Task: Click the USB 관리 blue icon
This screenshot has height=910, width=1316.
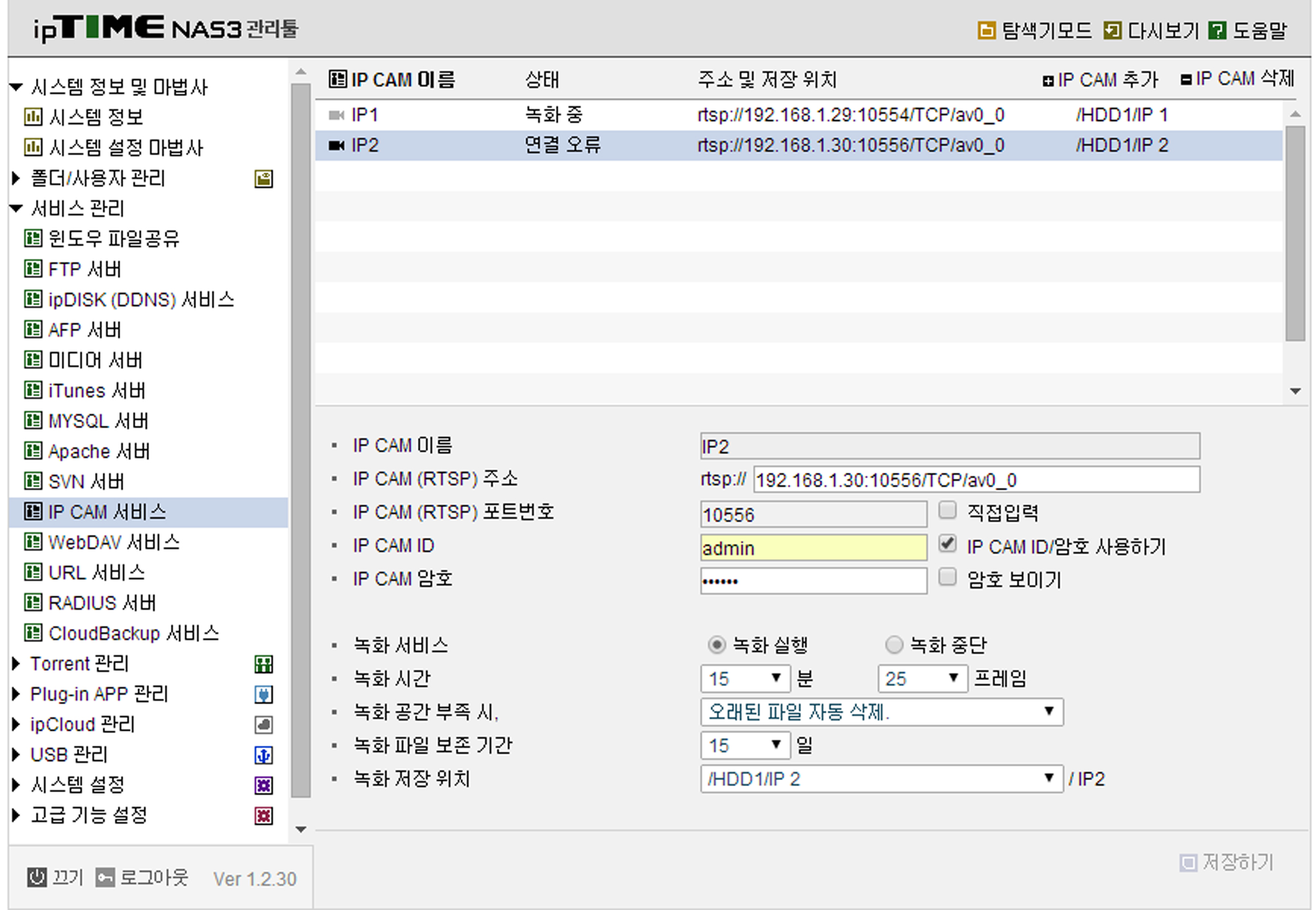Action: coord(263,756)
